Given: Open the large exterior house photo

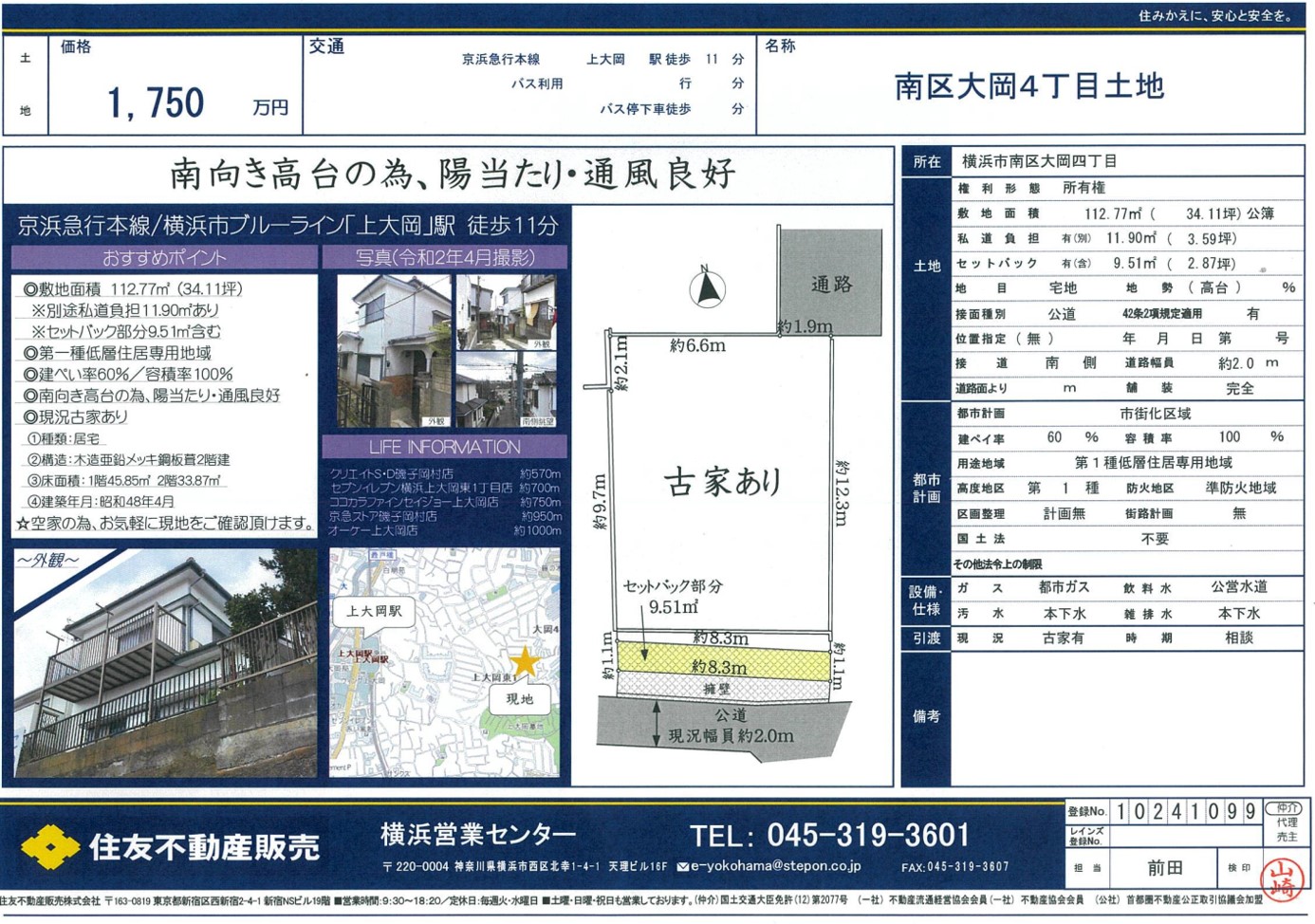Looking at the screenshot, I should (165, 663).
